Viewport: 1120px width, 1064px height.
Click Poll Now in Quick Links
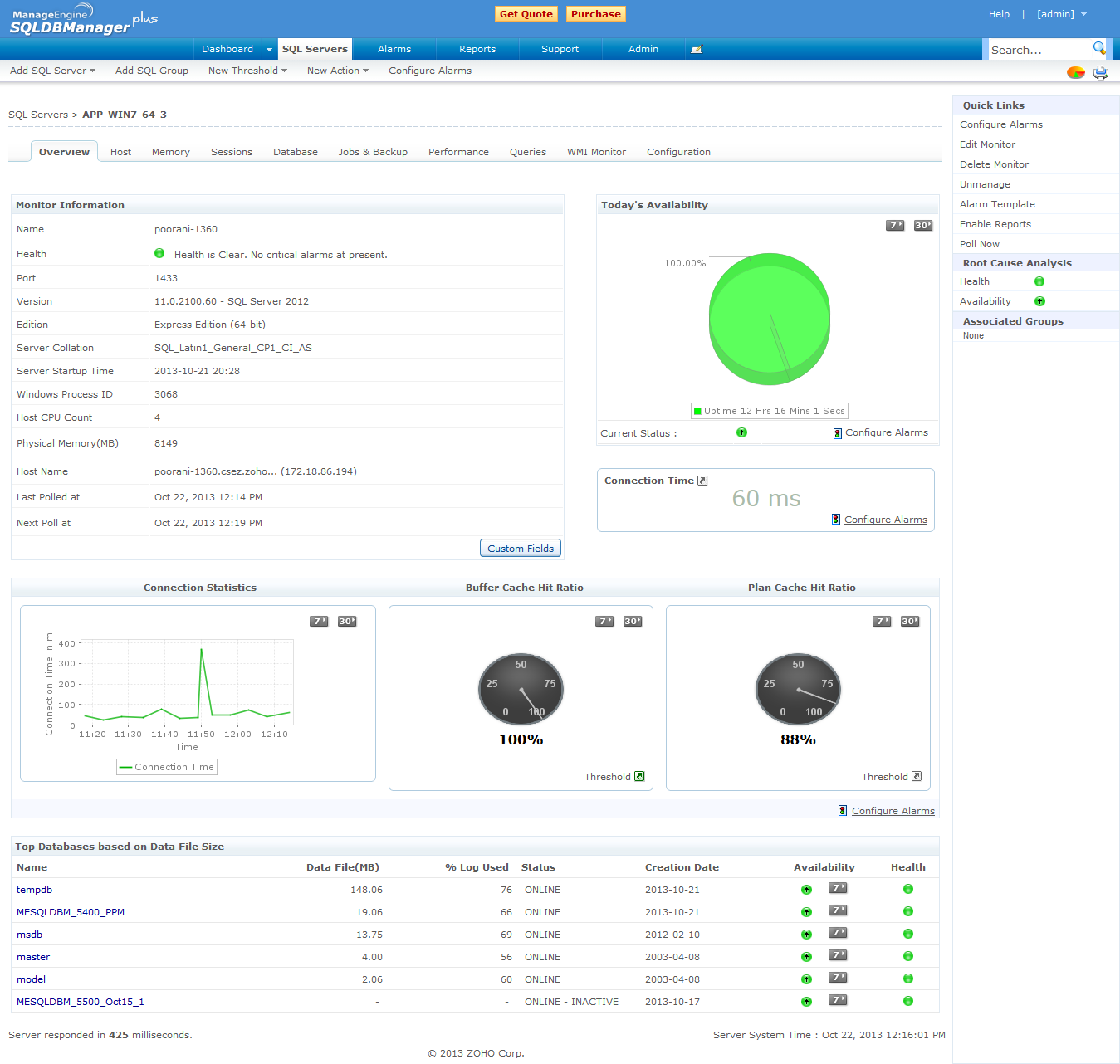point(979,244)
